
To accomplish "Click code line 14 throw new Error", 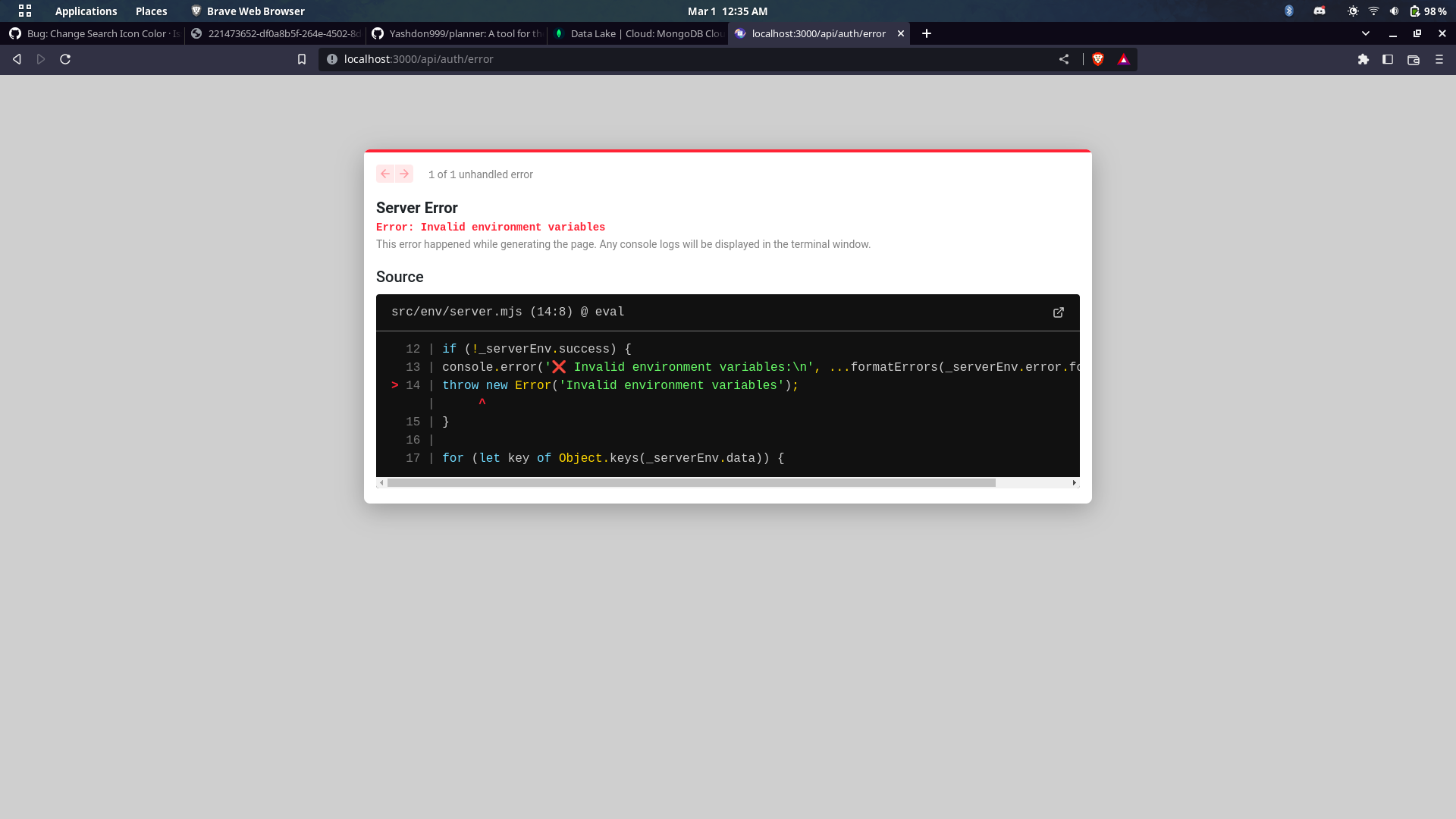I will tap(620, 385).
